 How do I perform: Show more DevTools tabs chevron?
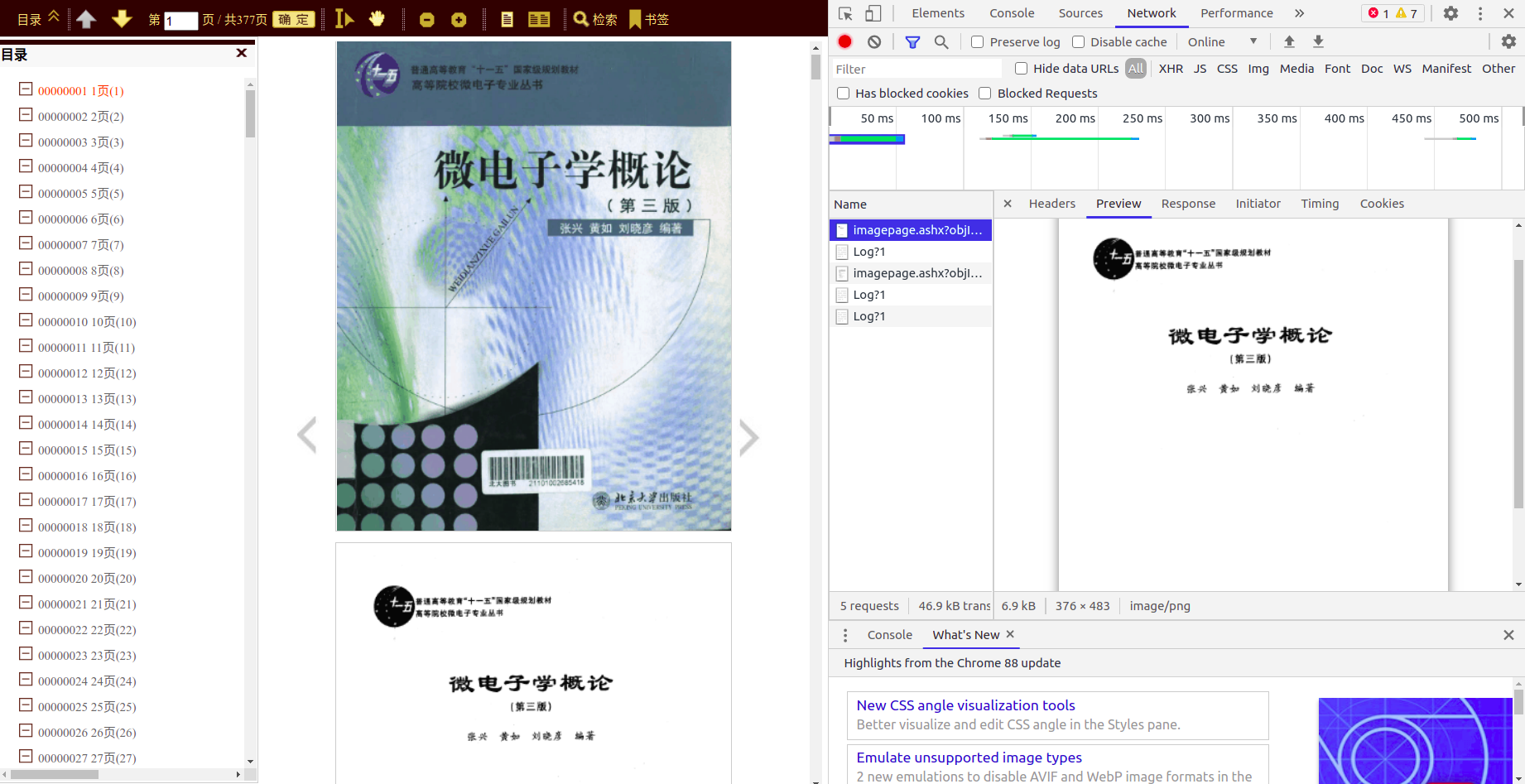click(x=1300, y=13)
